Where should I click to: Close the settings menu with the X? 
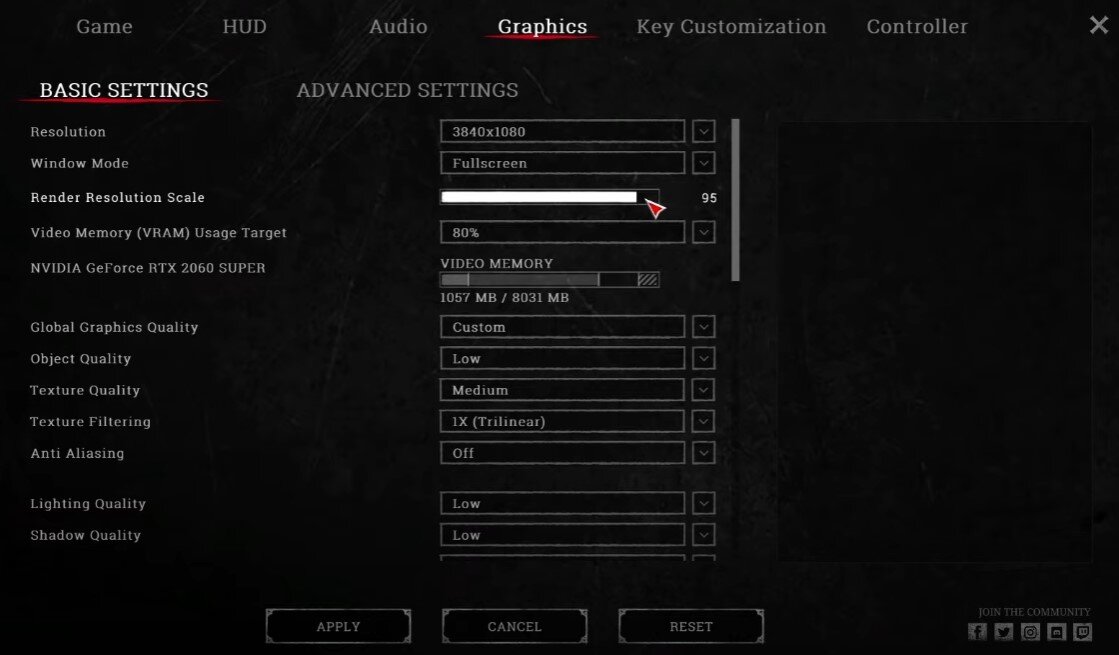pyautogui.click(x=1099, y=25)
